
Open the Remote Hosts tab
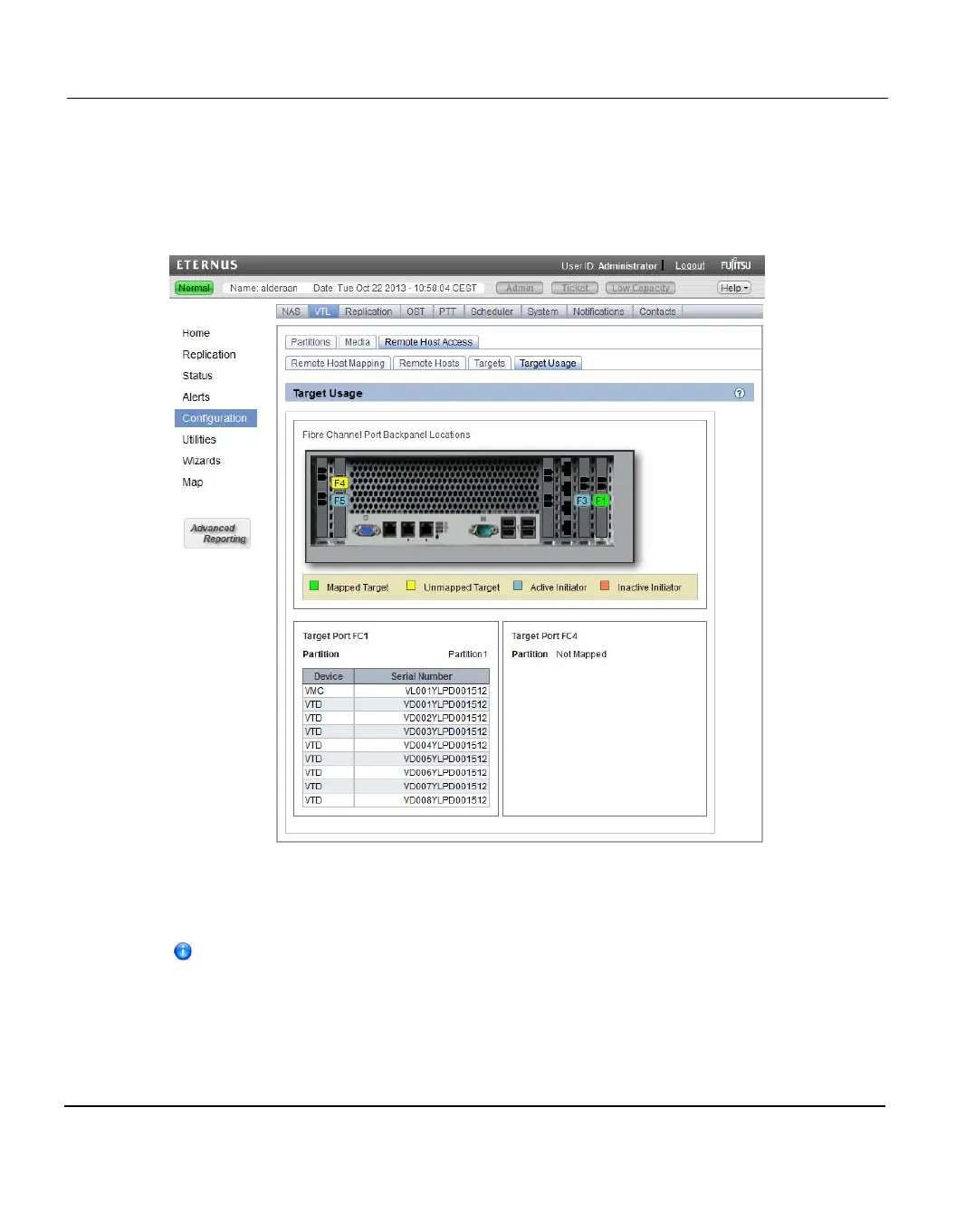tap(429, 363)
